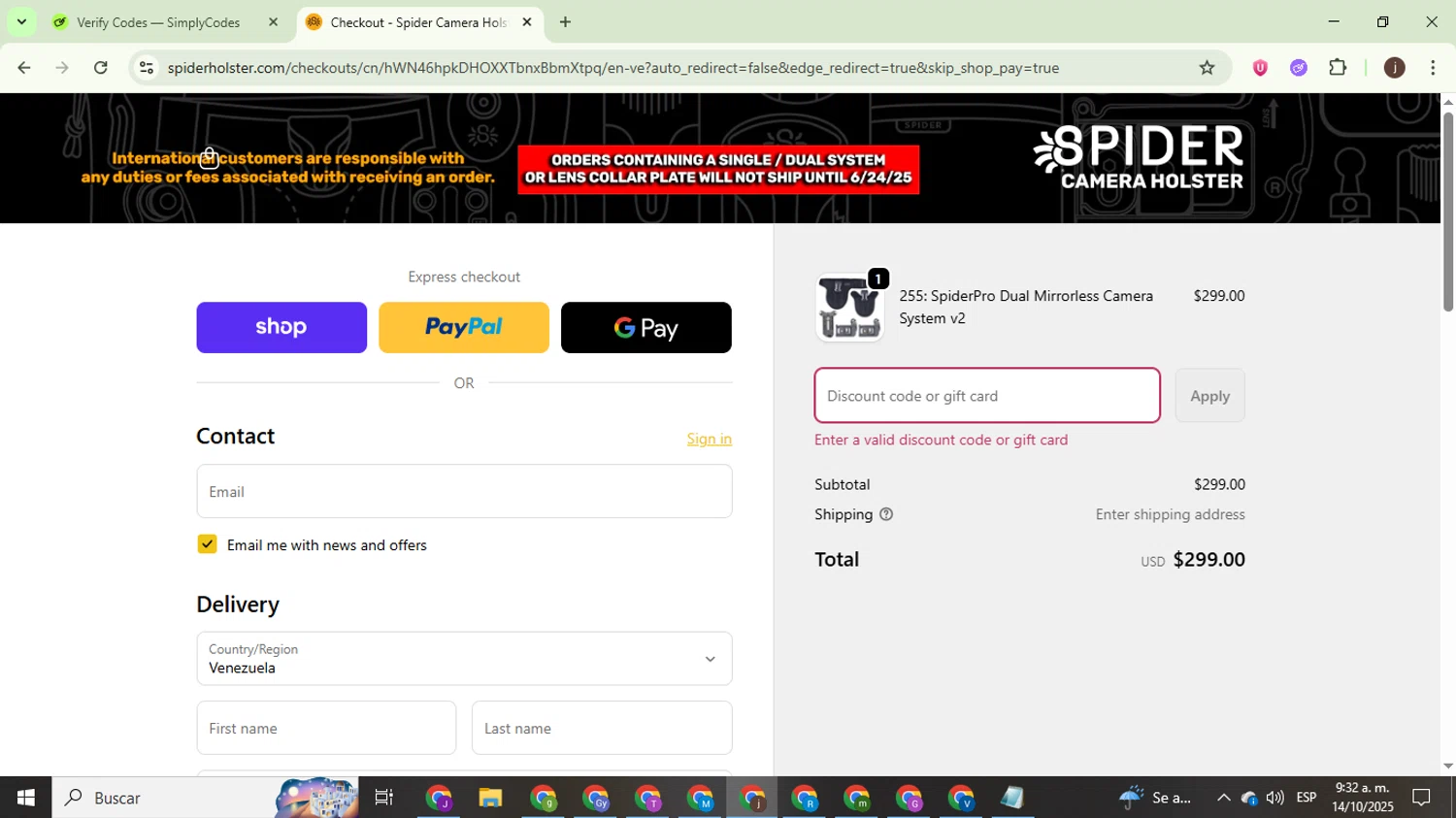Open the Extensions puzzle menu

pos(1338,68)
